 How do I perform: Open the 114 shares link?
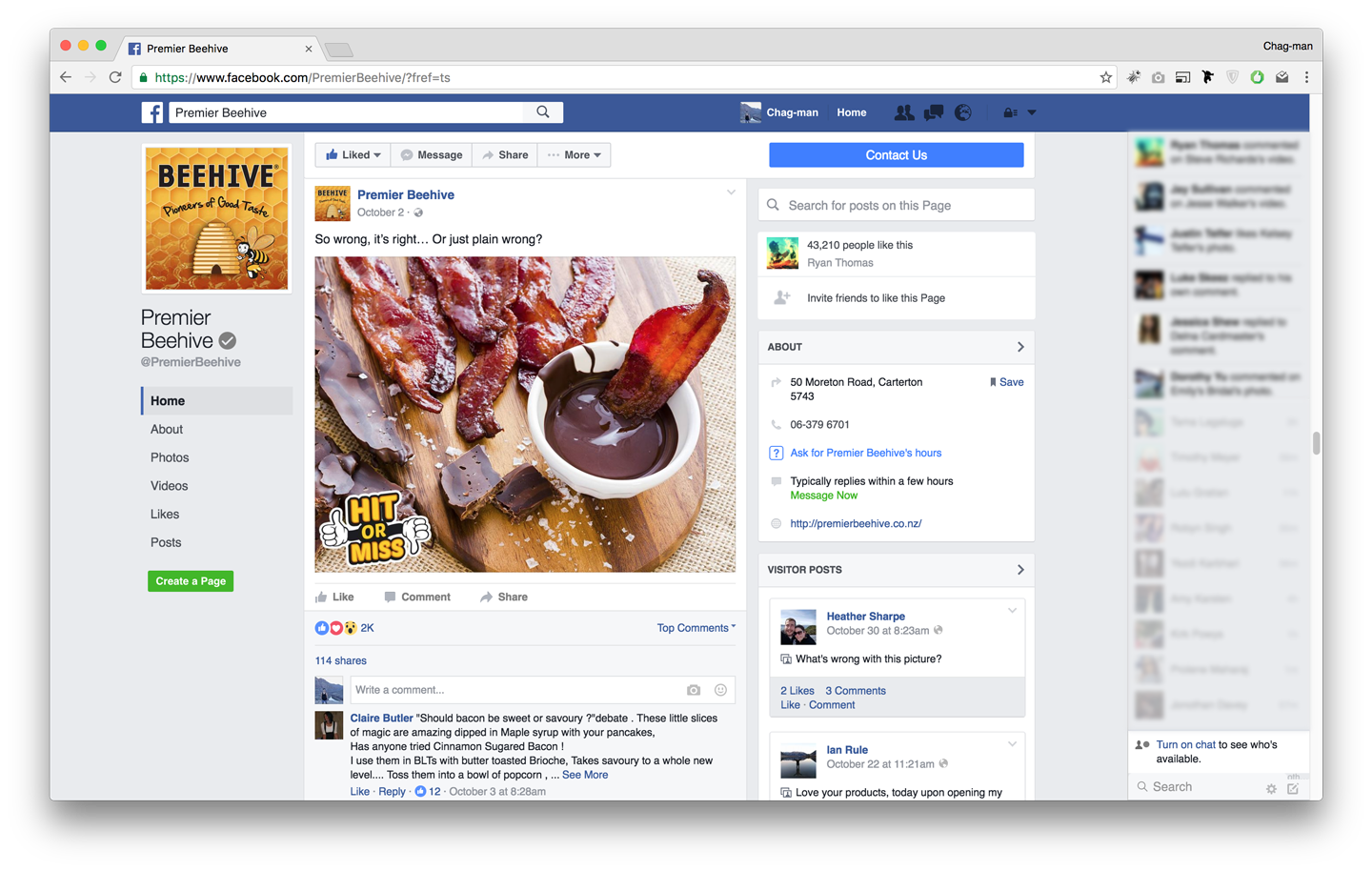click(341, 660)
